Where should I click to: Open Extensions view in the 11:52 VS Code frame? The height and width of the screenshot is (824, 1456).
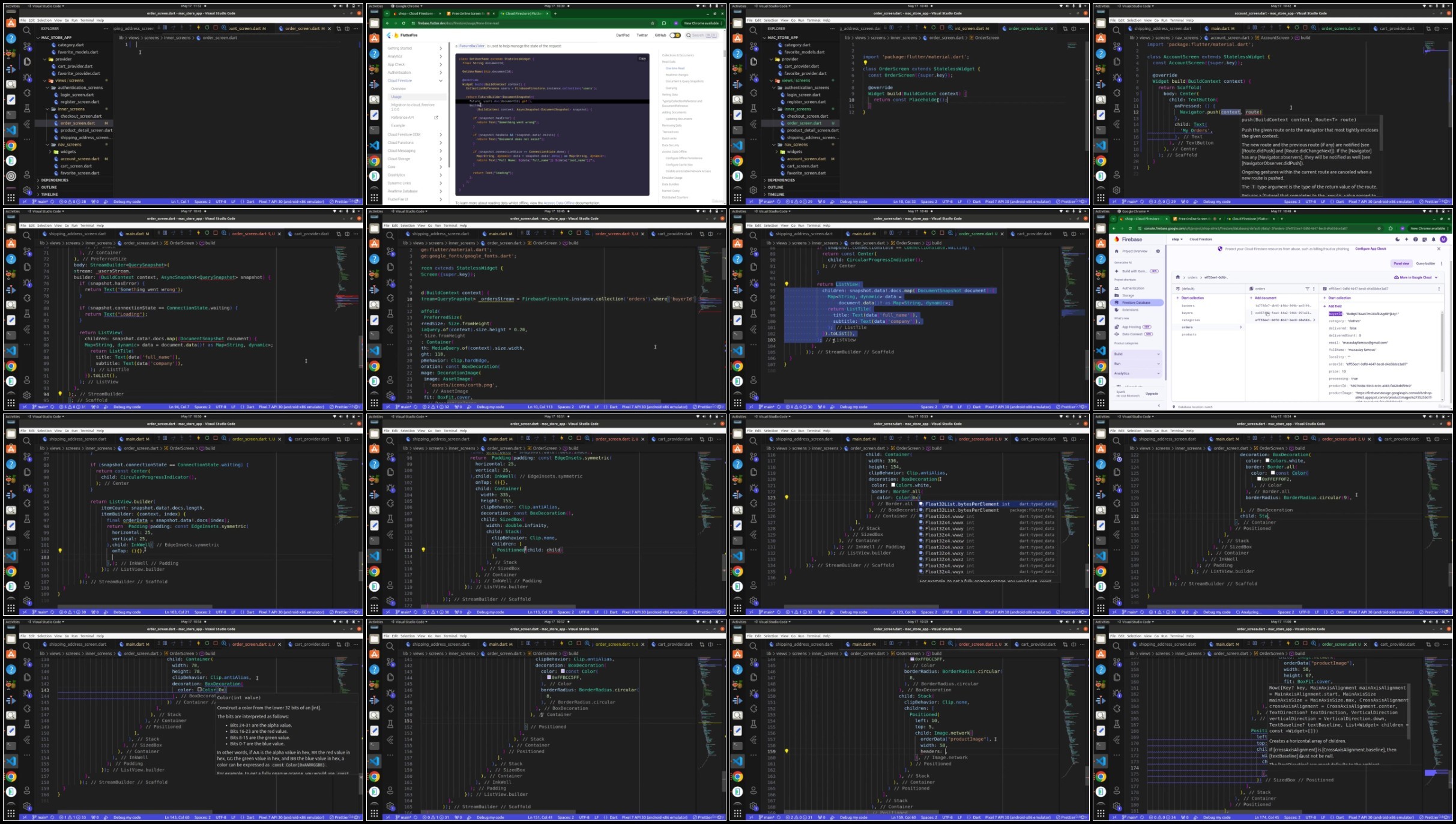(x=26, y=92)
